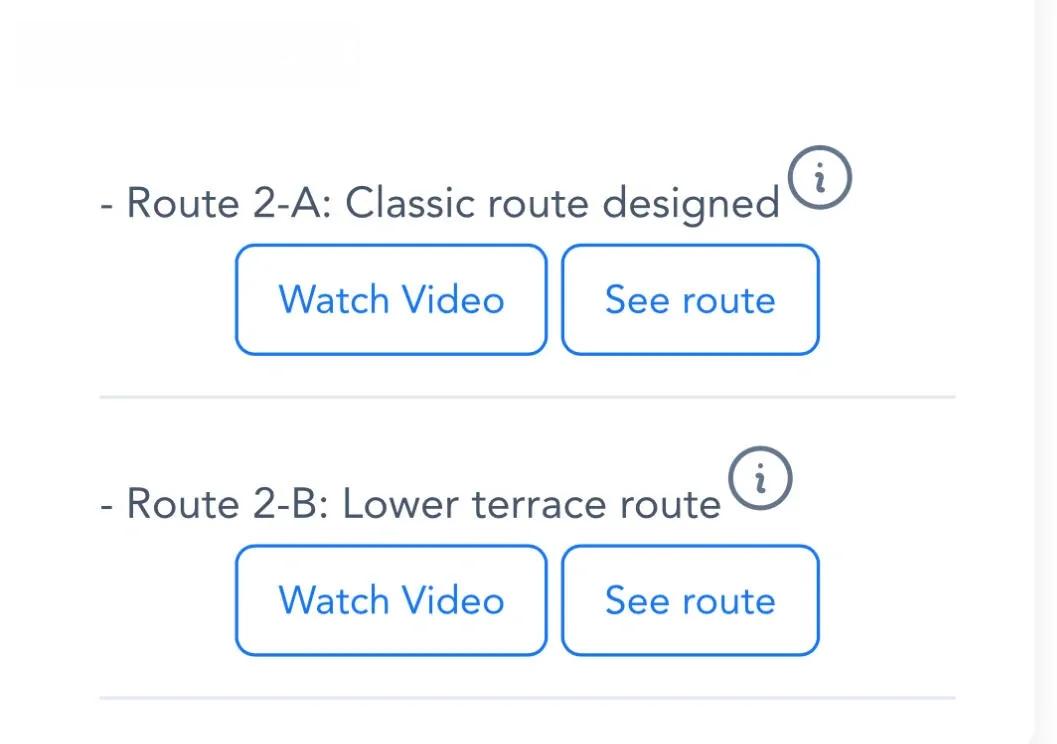
Task: Show details for the Classic route designed entry
Action: coord(820,177)
